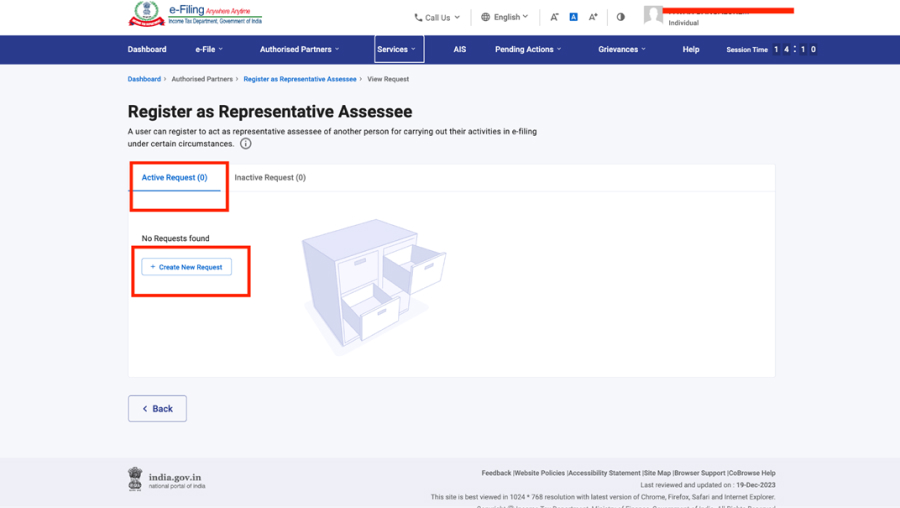Decrease font size with A- icon

(x=554, y=17)
